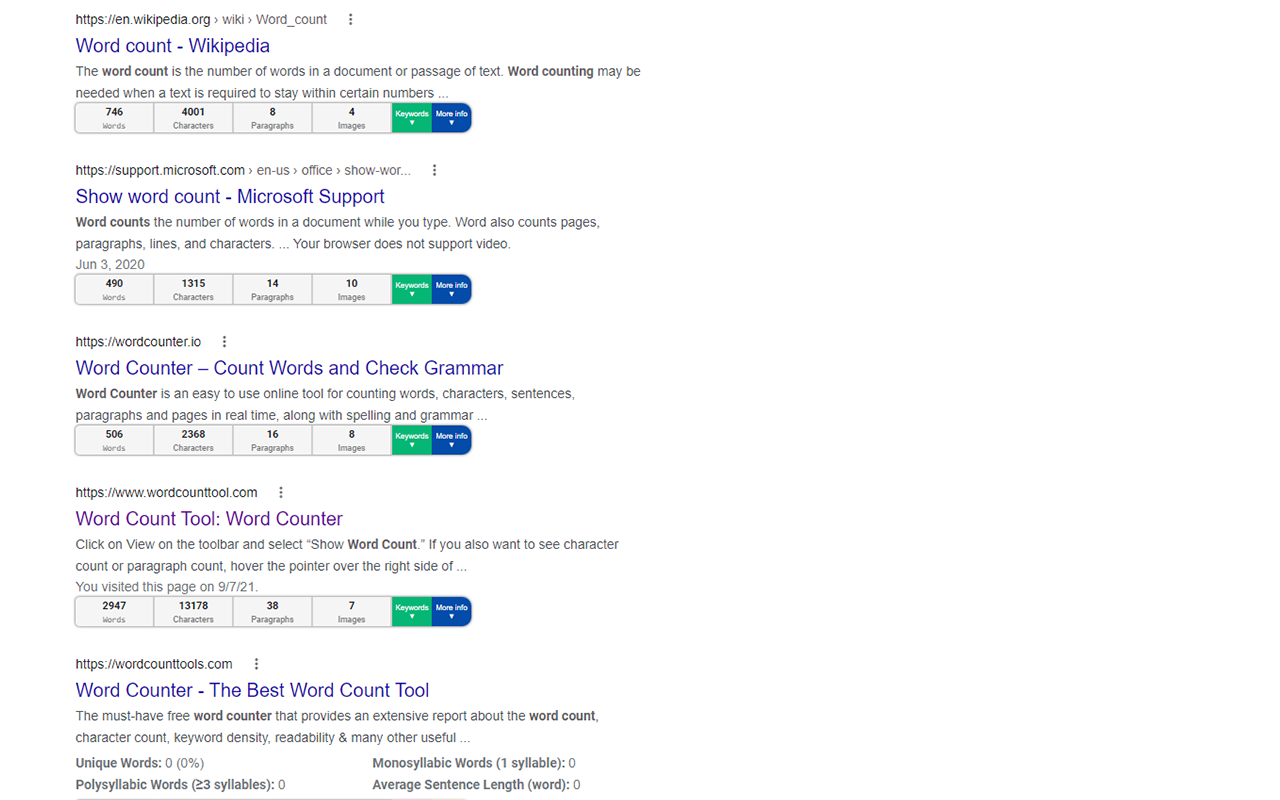Click three-dot menu beside support.microsoft.com URL
Viewport: 1280px width, 800px height.
pos(434,170)
